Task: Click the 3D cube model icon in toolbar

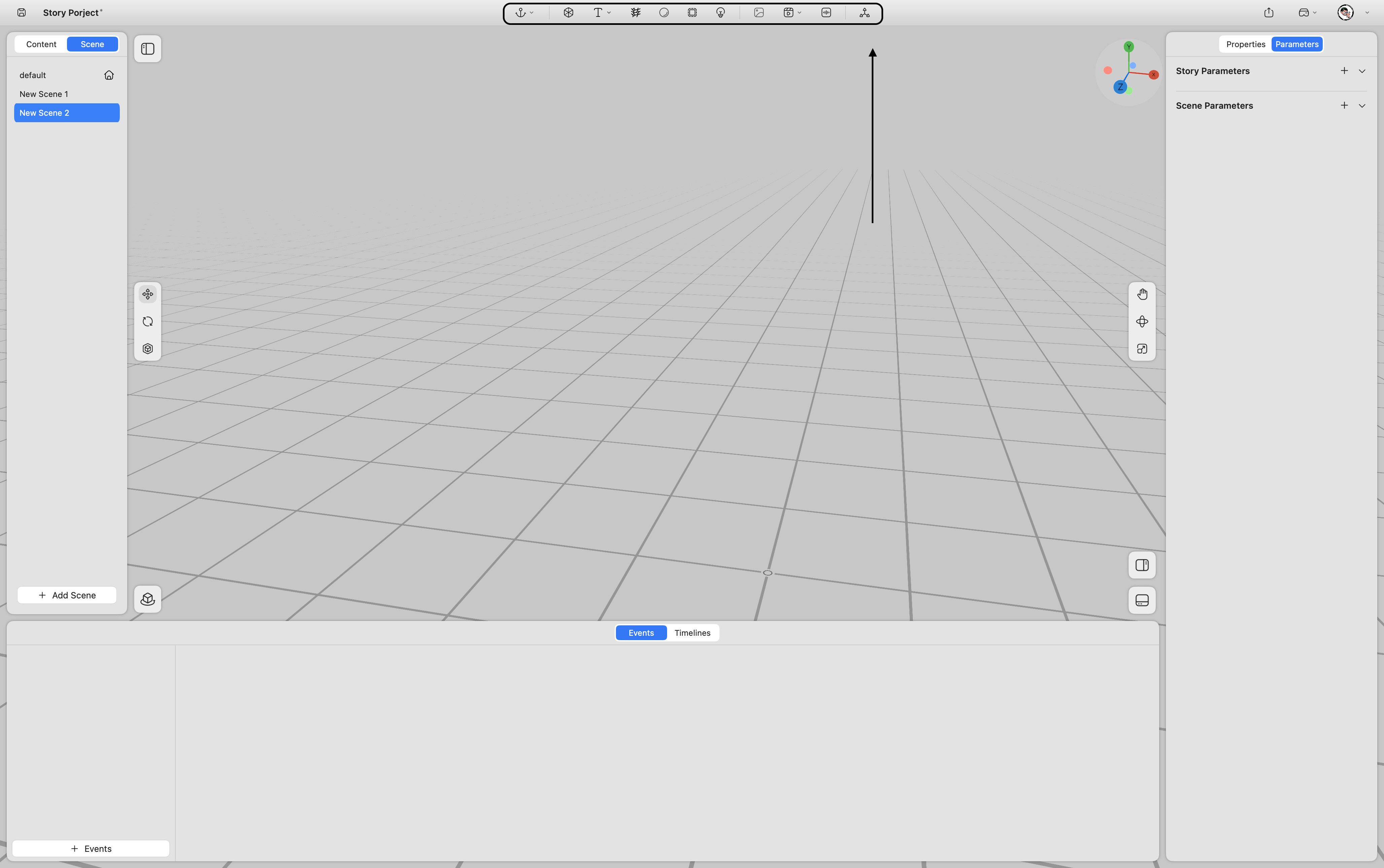Action: (x=568, y=13)
